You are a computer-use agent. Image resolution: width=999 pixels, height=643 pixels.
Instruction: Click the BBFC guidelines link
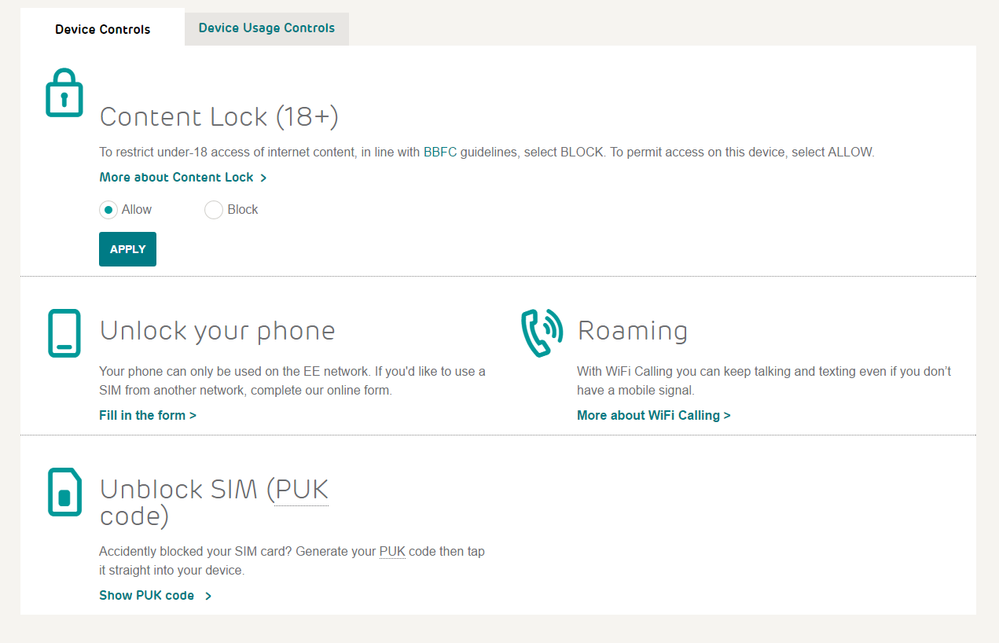point(439,152)
